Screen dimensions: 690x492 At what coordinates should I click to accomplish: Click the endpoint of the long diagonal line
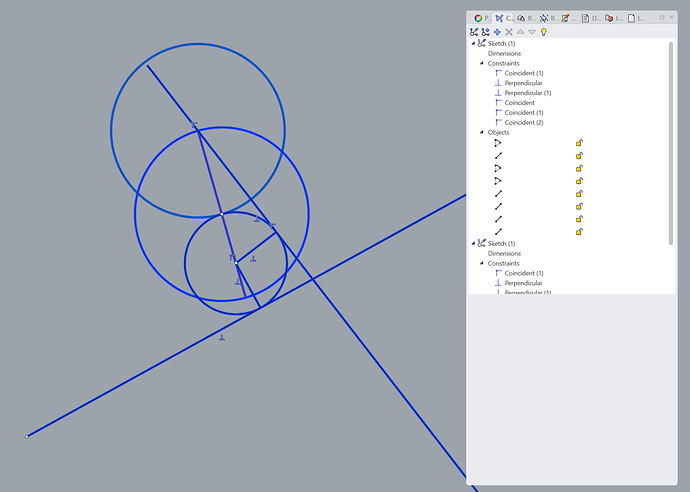(x=27, y=437)
